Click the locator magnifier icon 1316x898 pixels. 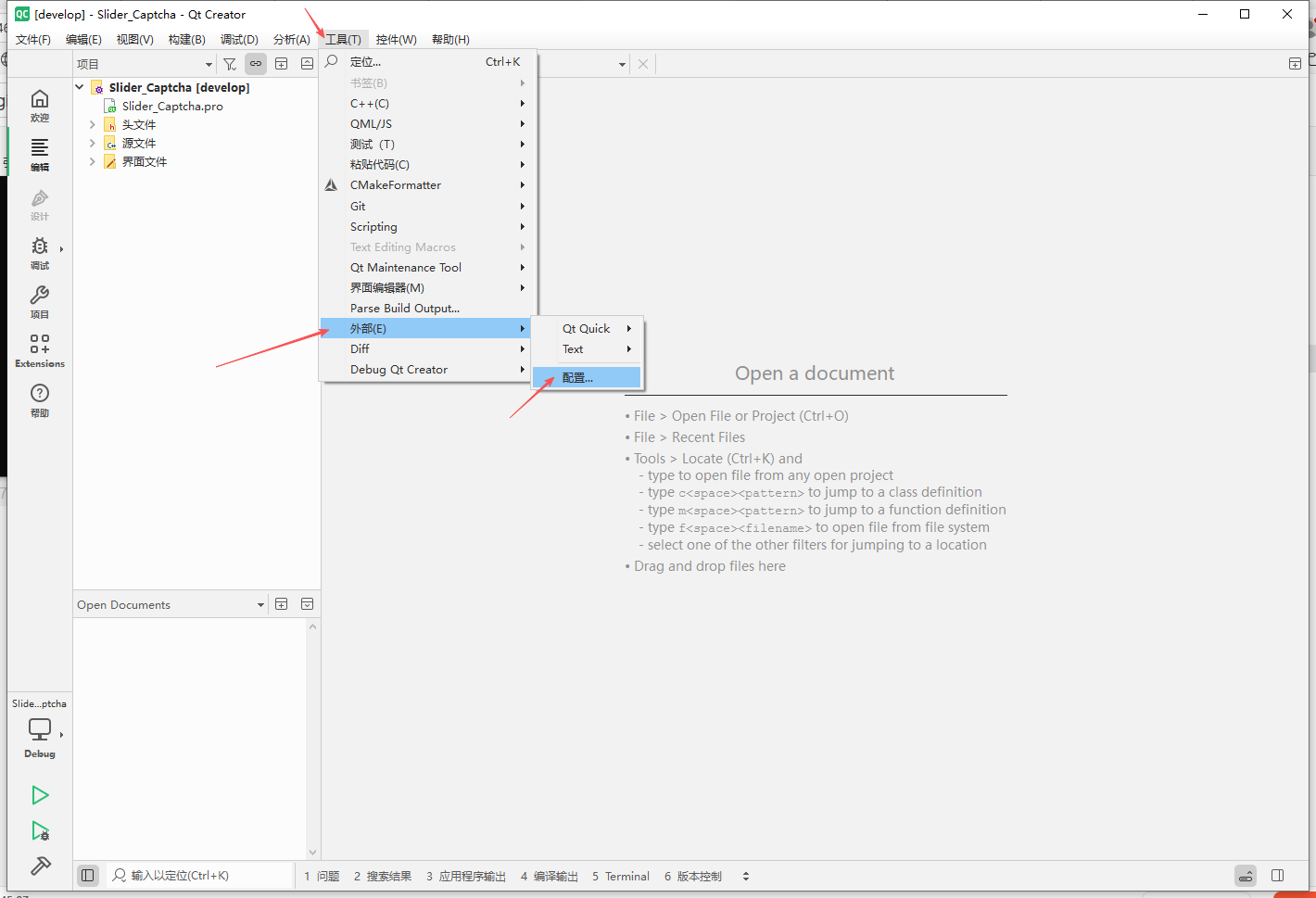coord(120,875)
